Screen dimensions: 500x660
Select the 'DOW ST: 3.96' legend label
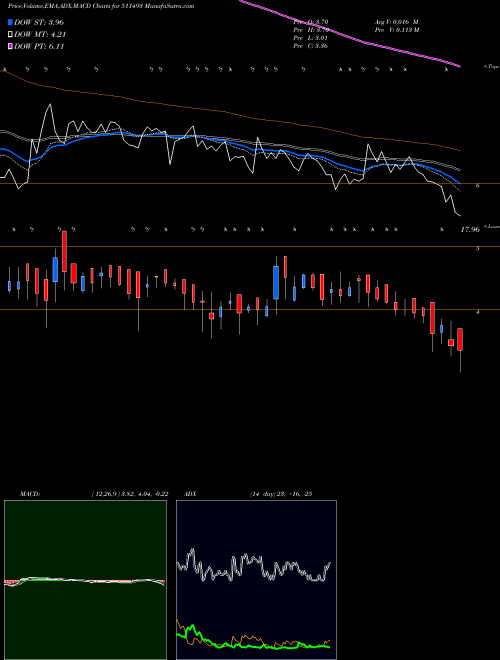click(39, 22)
